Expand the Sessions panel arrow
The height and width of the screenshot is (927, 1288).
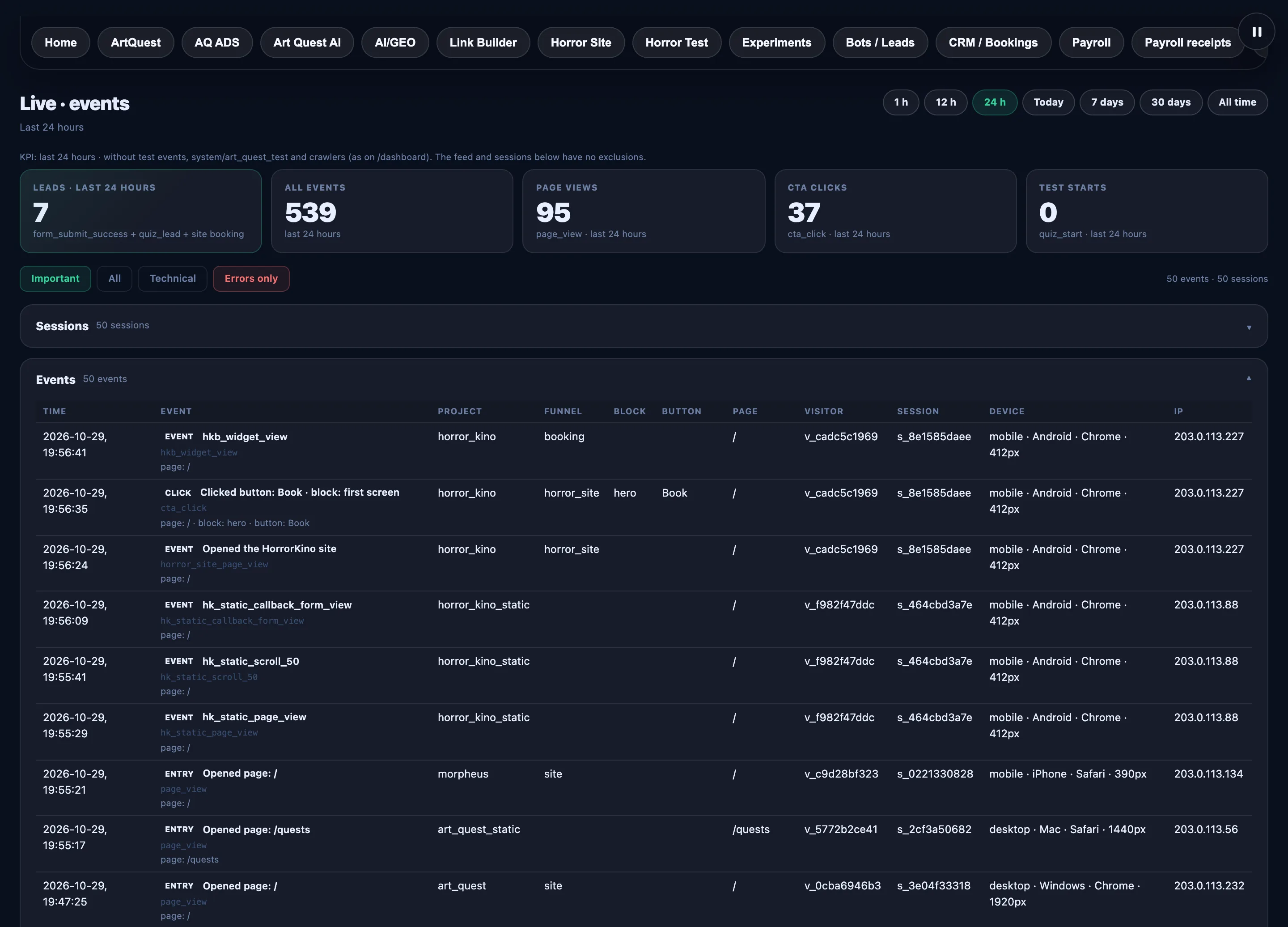(1249, 327)
